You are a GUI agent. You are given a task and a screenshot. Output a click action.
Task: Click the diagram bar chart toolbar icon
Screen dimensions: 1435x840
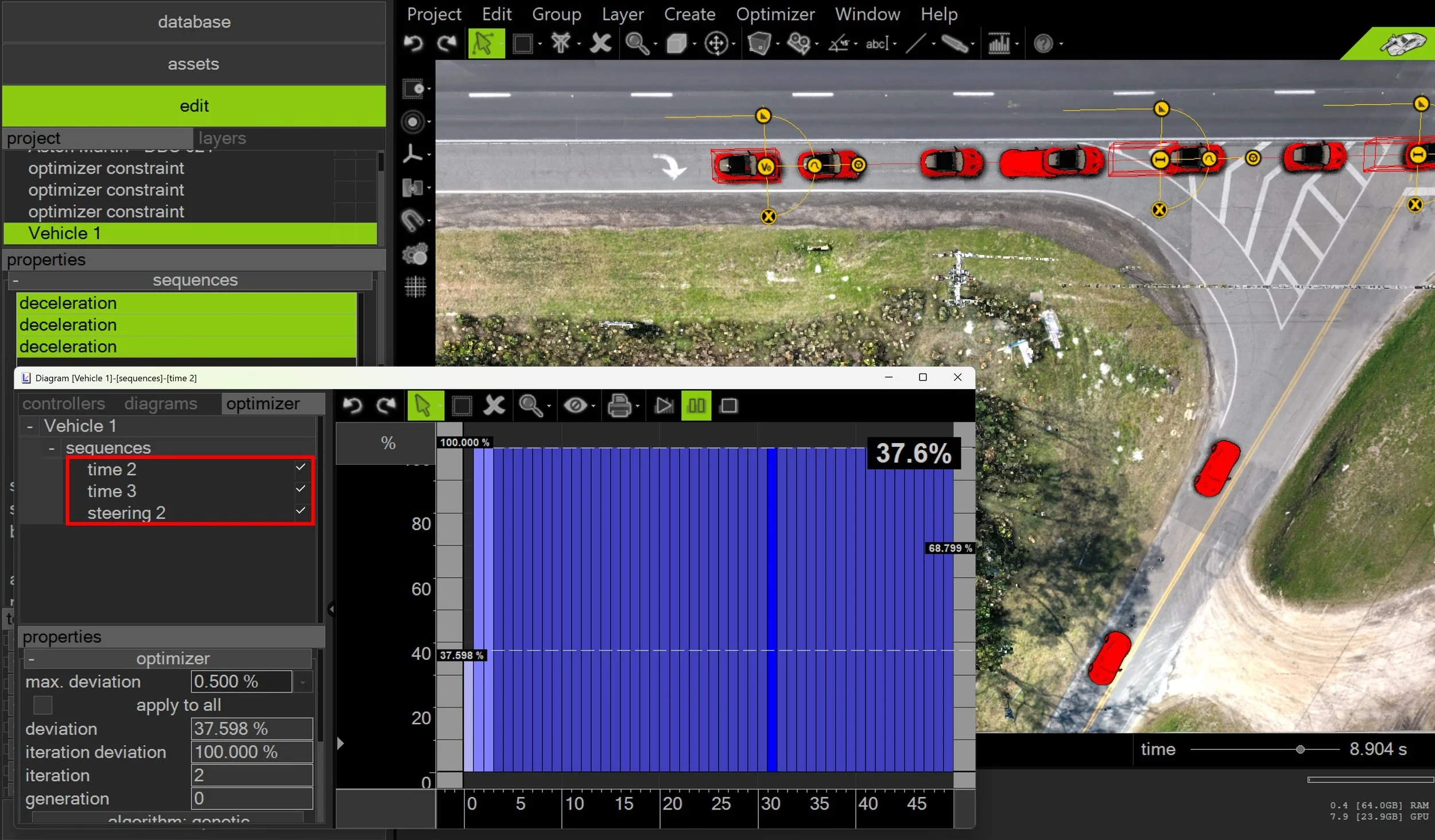tap(999, 43)
